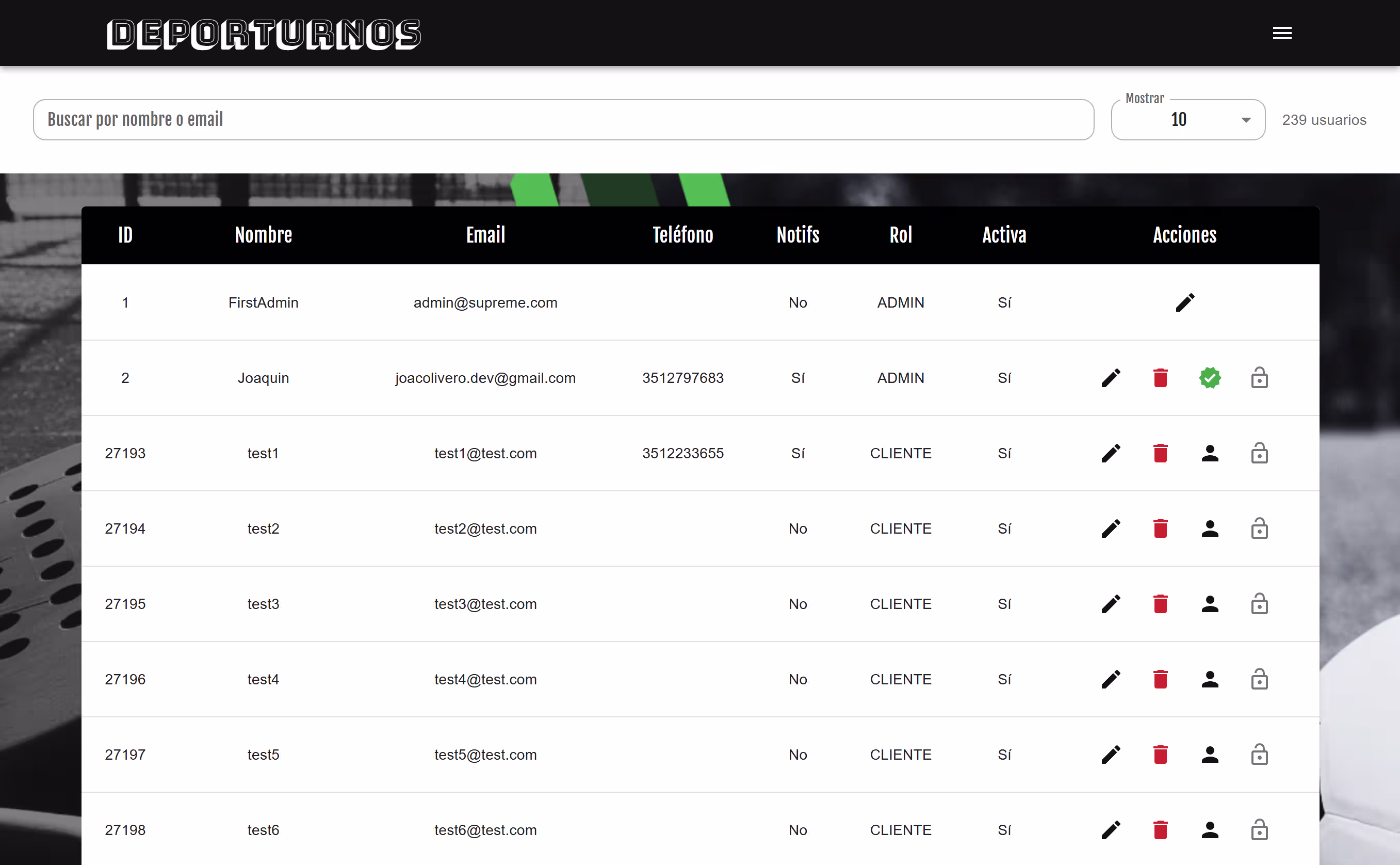This screenshot has width=1400, height=865.
Task: Click the Mostrar dropdown arrow
Action: click(1246, 120)
